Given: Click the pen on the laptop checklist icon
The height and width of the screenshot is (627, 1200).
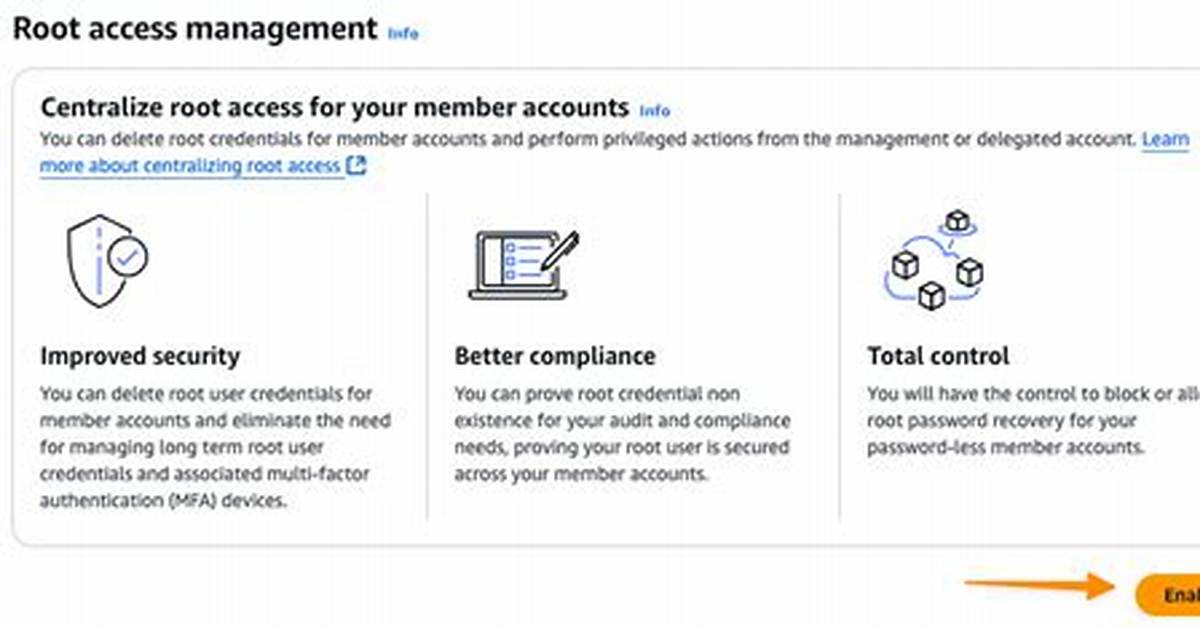Looking at the screenshot, I should tap(559, 249).
